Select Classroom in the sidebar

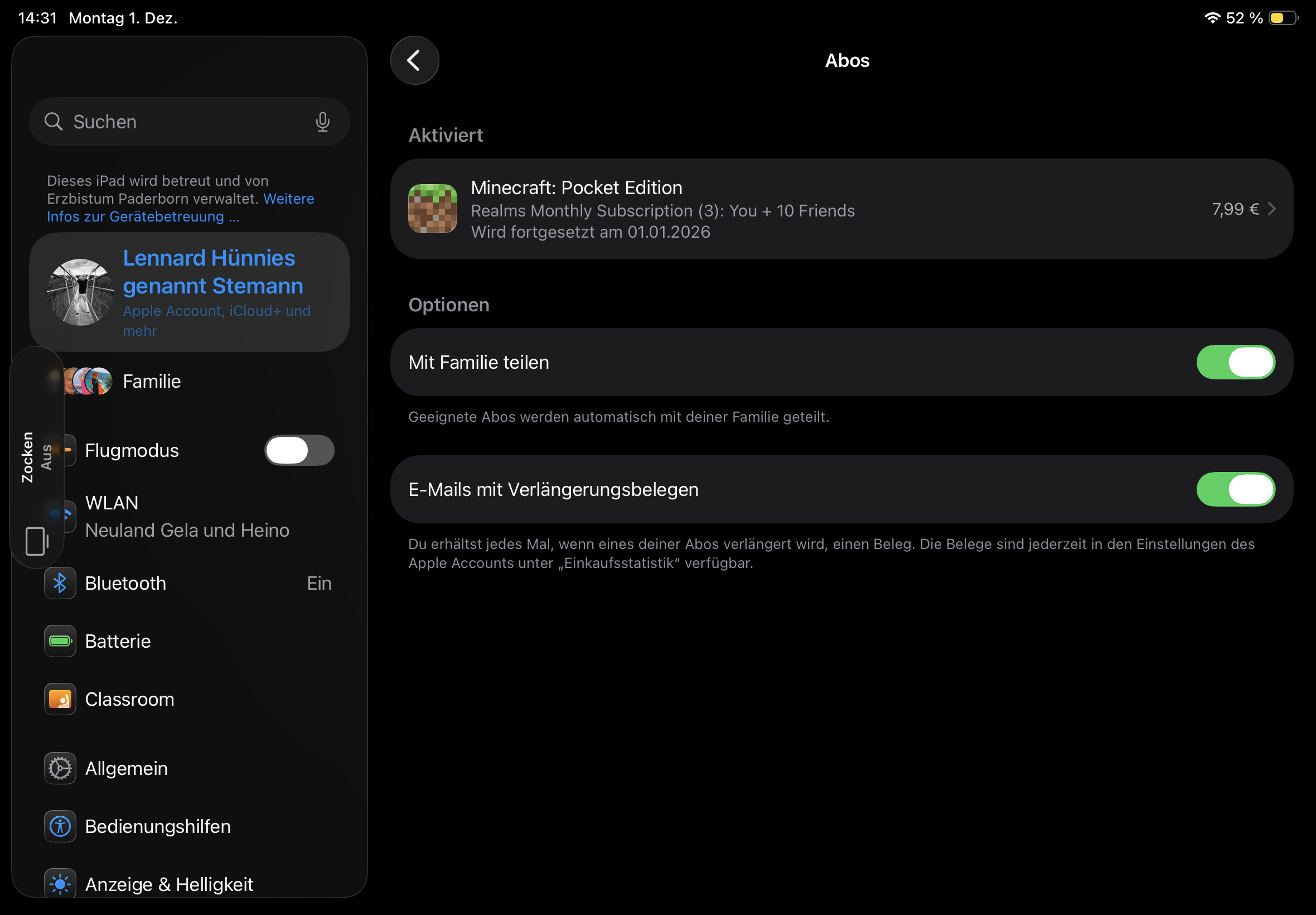(189, 699)
